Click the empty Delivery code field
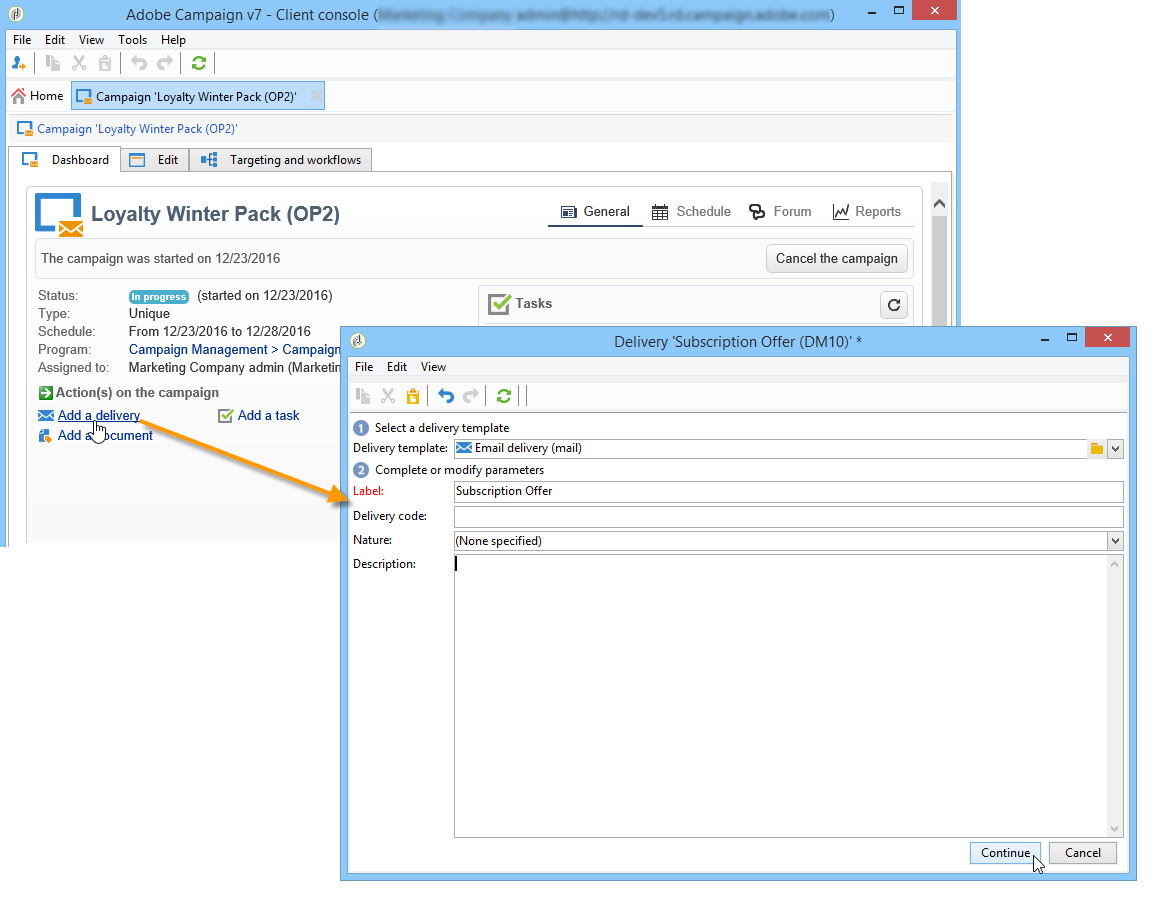 788,516
